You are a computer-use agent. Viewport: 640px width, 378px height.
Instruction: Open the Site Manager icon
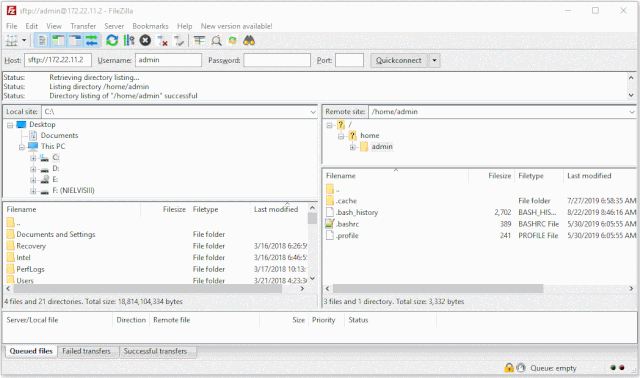pyautogui.click(x=11, y=40)
